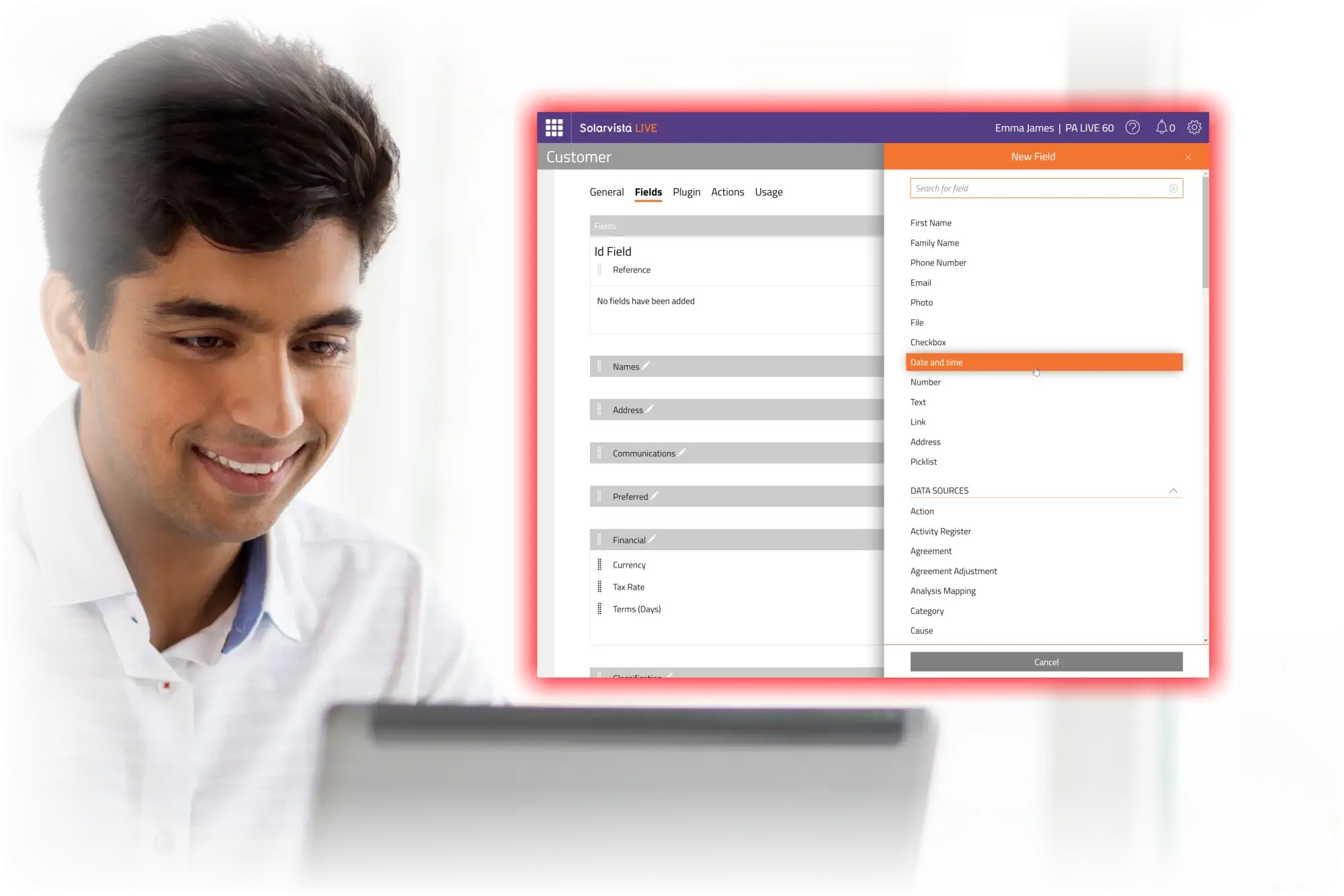Click the Solarvista LIVE app icon
The width and height of the screenshot is (1344, 896).
point(555,127)
